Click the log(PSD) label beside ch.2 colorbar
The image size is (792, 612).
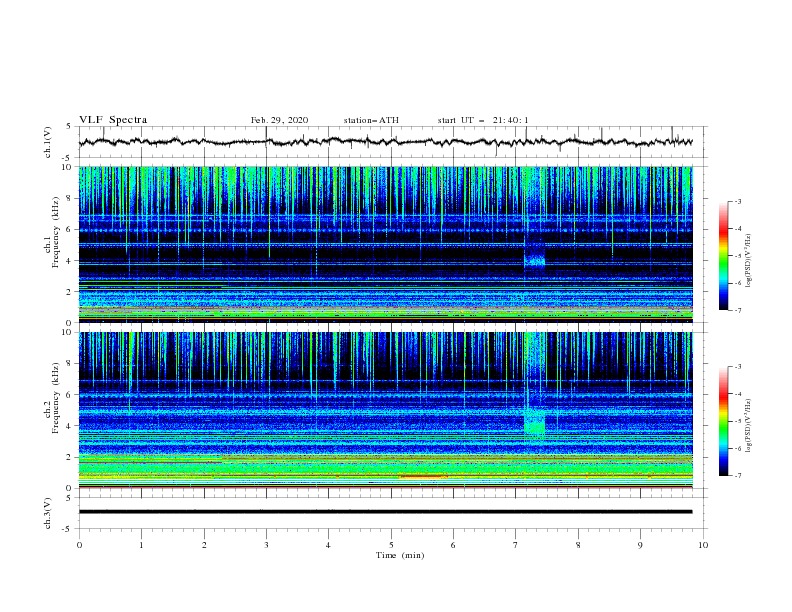tap(749, 425)
